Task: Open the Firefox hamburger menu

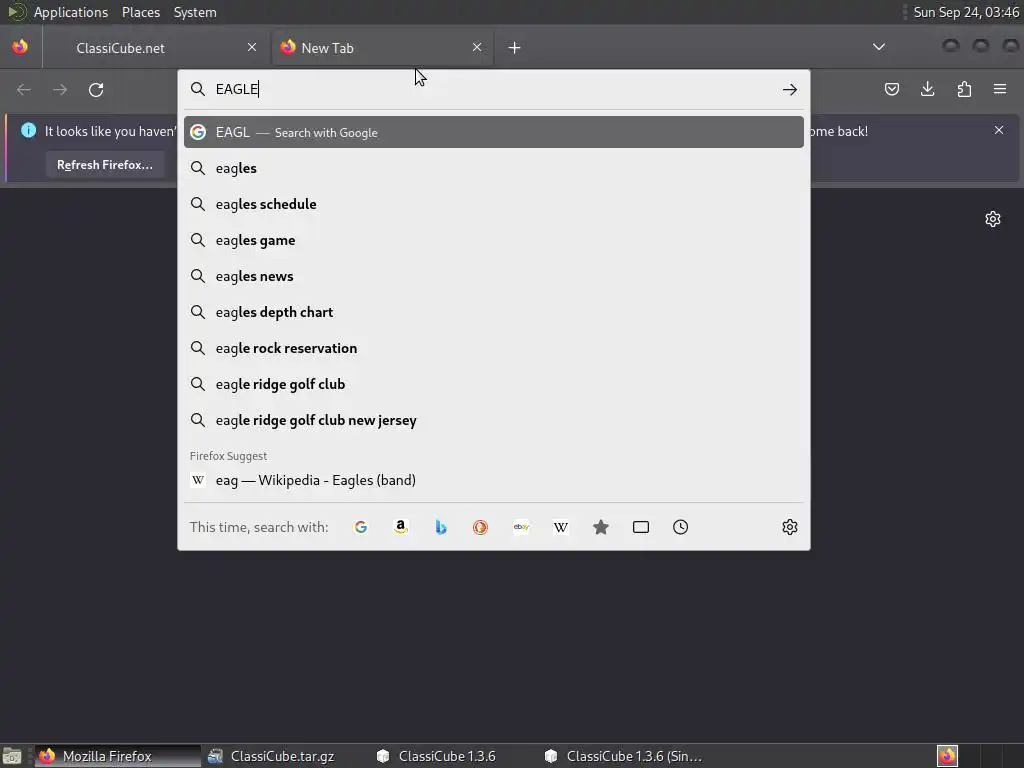Action: [x=1000, y=89]
